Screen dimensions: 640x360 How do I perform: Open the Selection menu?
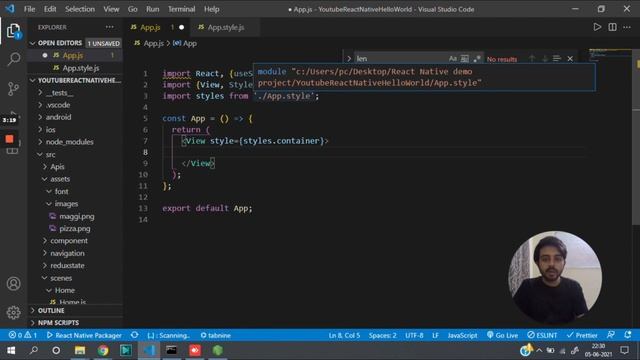click(x=80, y=9)
